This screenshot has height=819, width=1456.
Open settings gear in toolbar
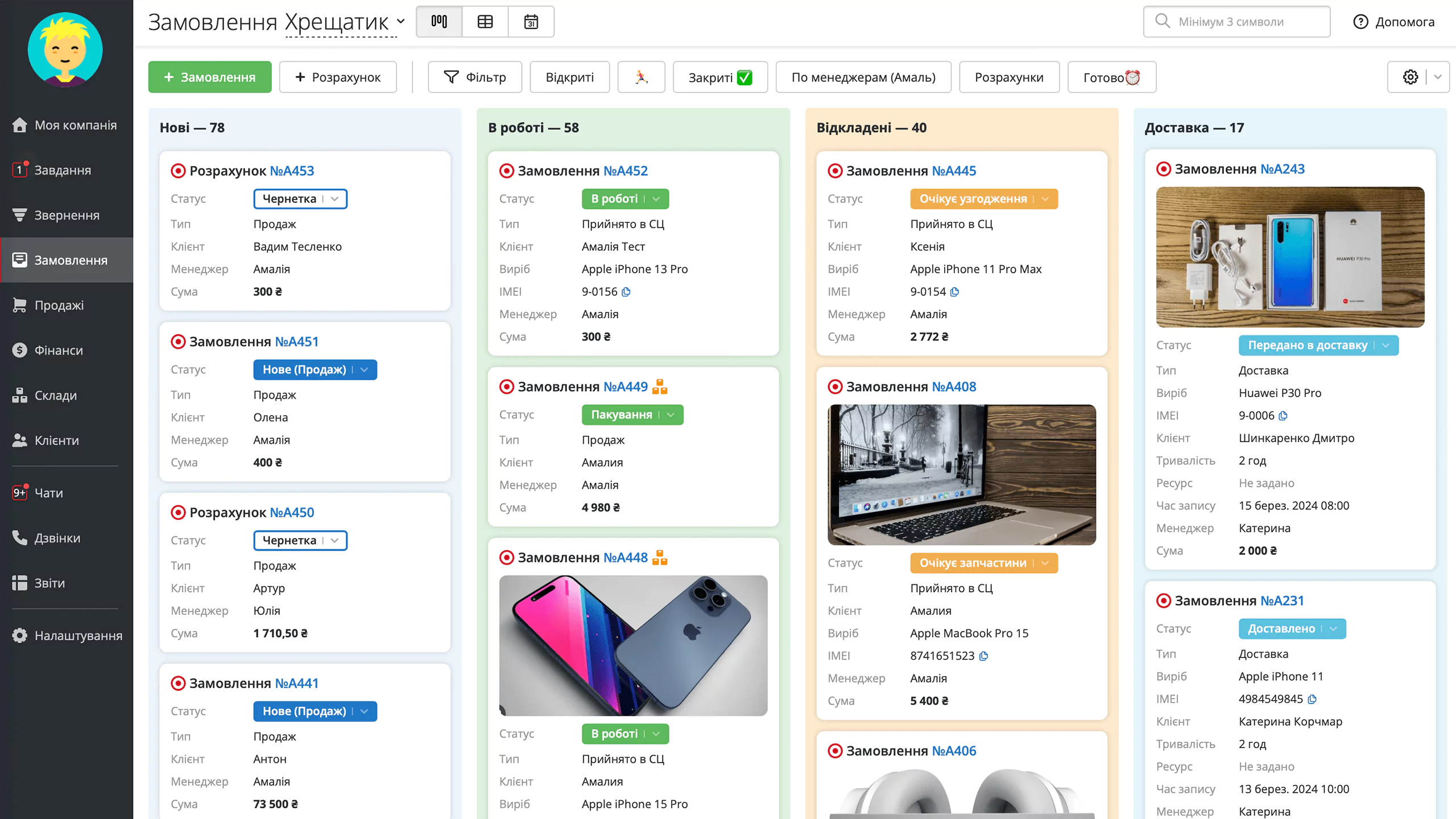click(1410, 77)
